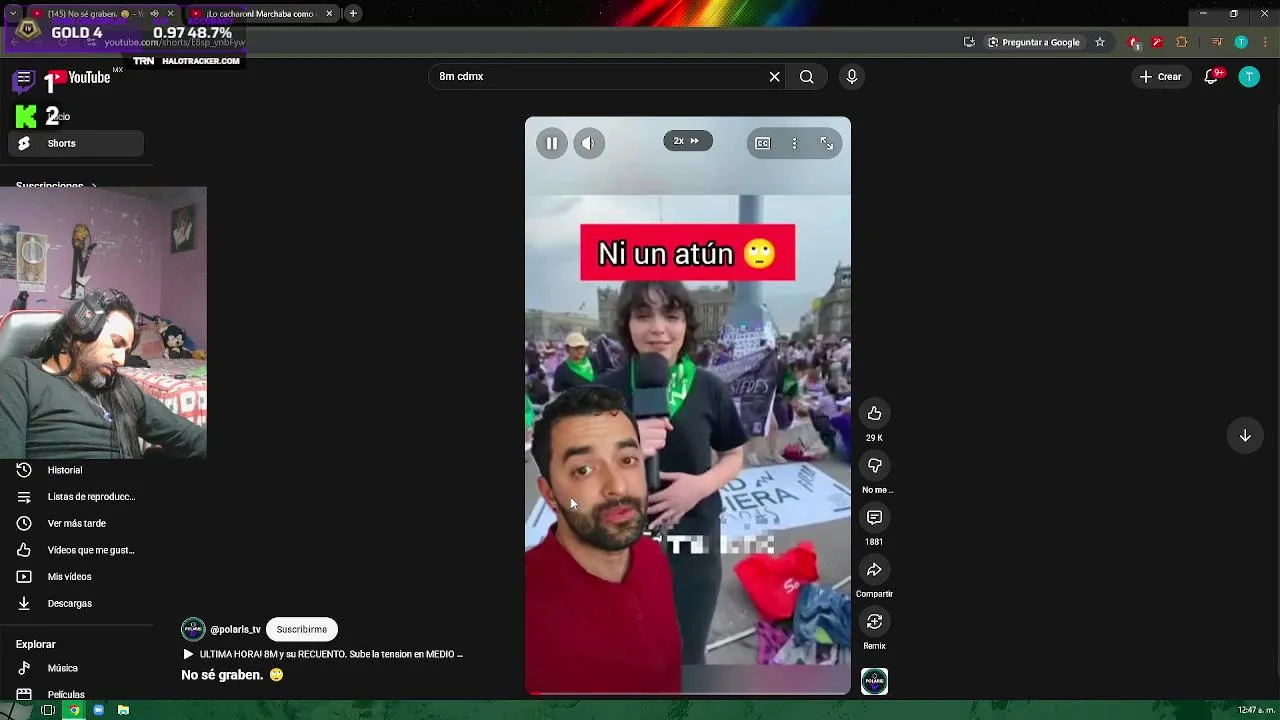
Task: Mute the Short's volume
Action: click(588, 143)
